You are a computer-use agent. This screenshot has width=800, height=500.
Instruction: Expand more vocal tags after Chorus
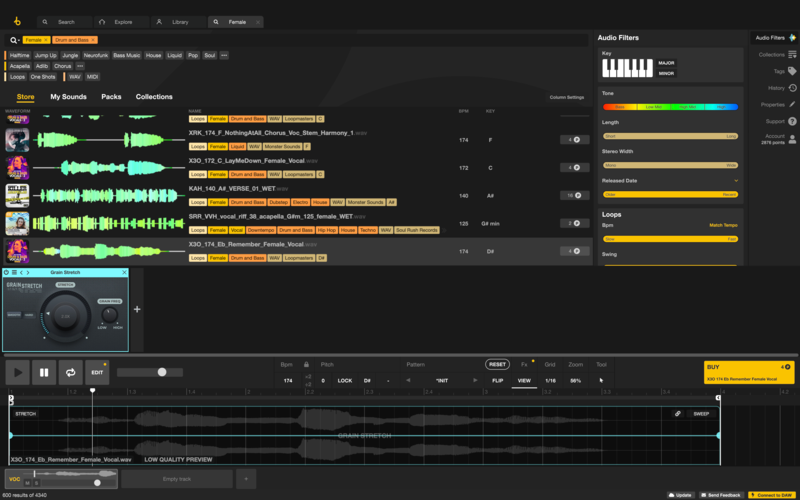pos(80,66)
